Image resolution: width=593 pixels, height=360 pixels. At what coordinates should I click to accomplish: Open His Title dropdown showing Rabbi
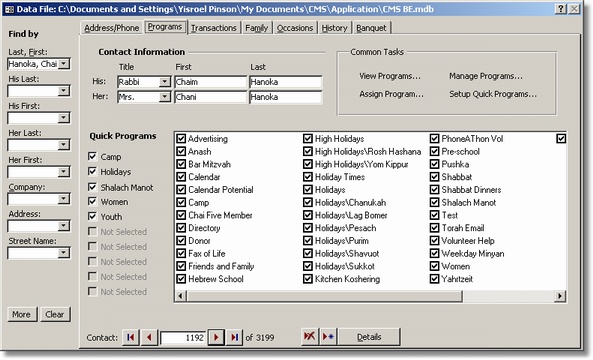(165, 82)
